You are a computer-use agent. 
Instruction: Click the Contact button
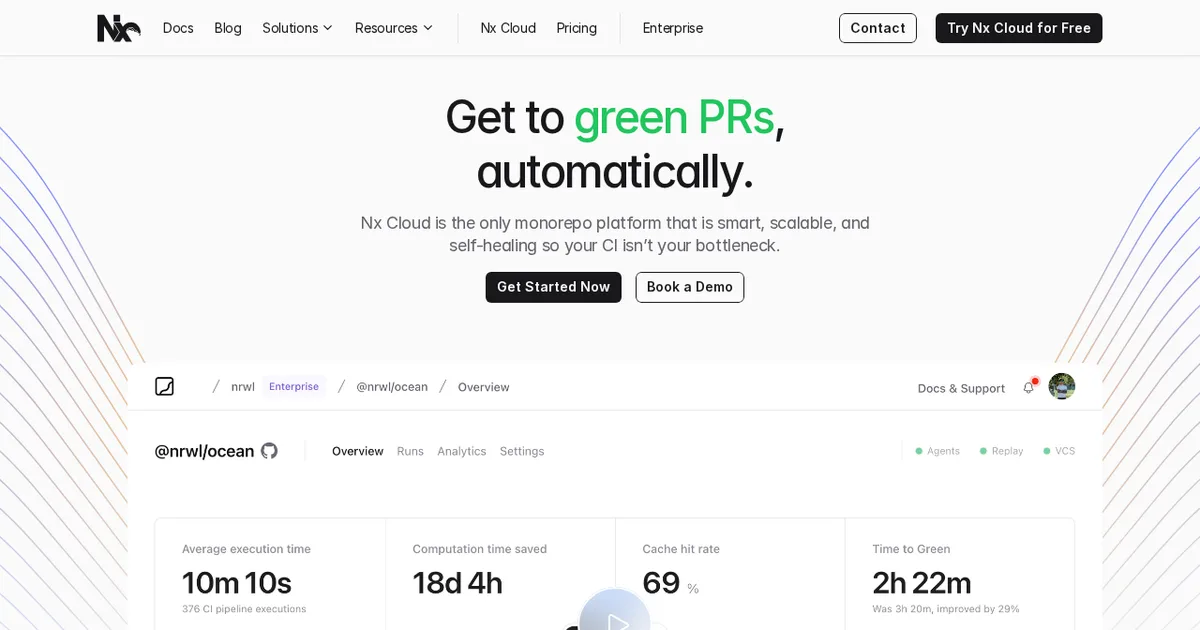pyautogui.click(x=878, y=28)
